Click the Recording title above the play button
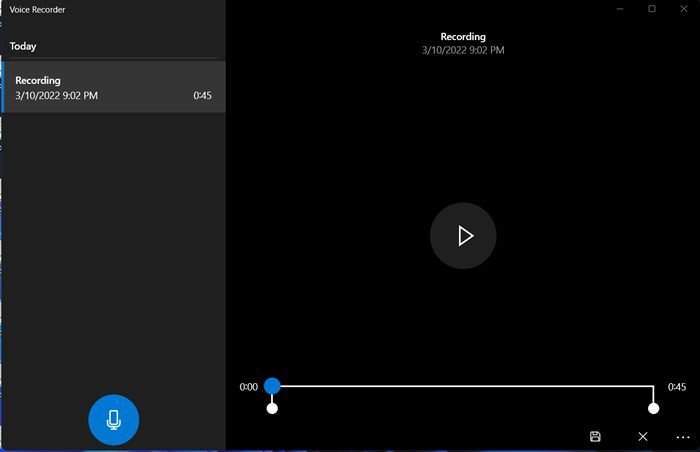 click(463, 37)
